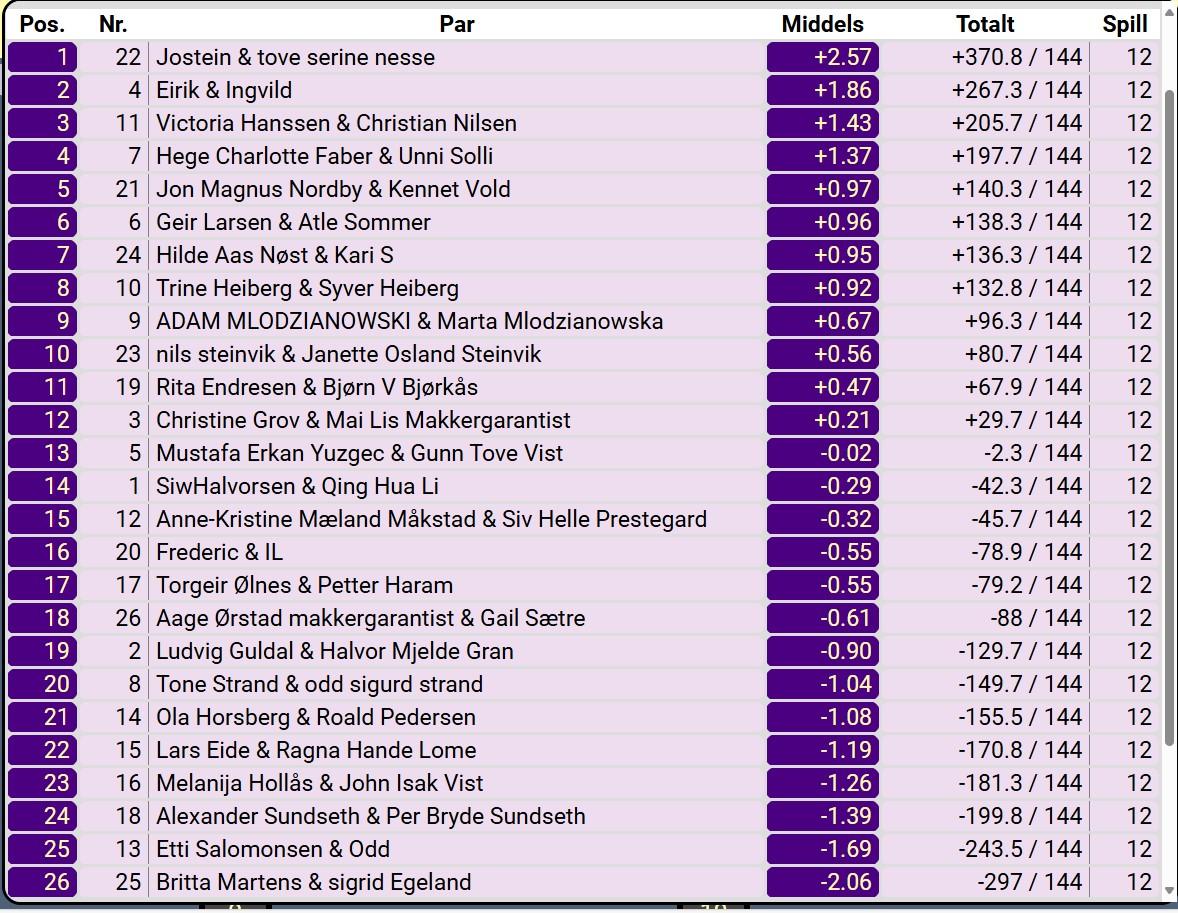1178x913 pixels.
Task: Open Victoria Hanssen & Christian Nilsen row
Action: 336,123
